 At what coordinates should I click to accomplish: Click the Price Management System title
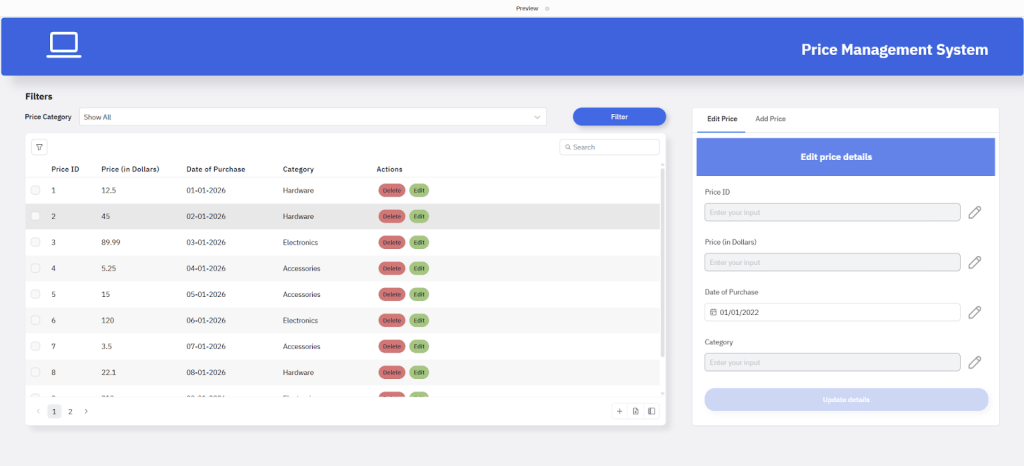895,50
